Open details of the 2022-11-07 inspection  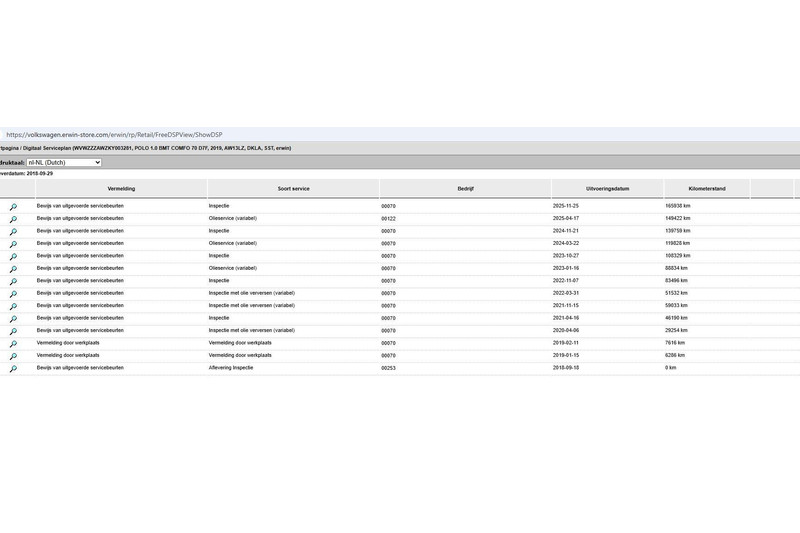pyautogui.click(x=14, y=282)
